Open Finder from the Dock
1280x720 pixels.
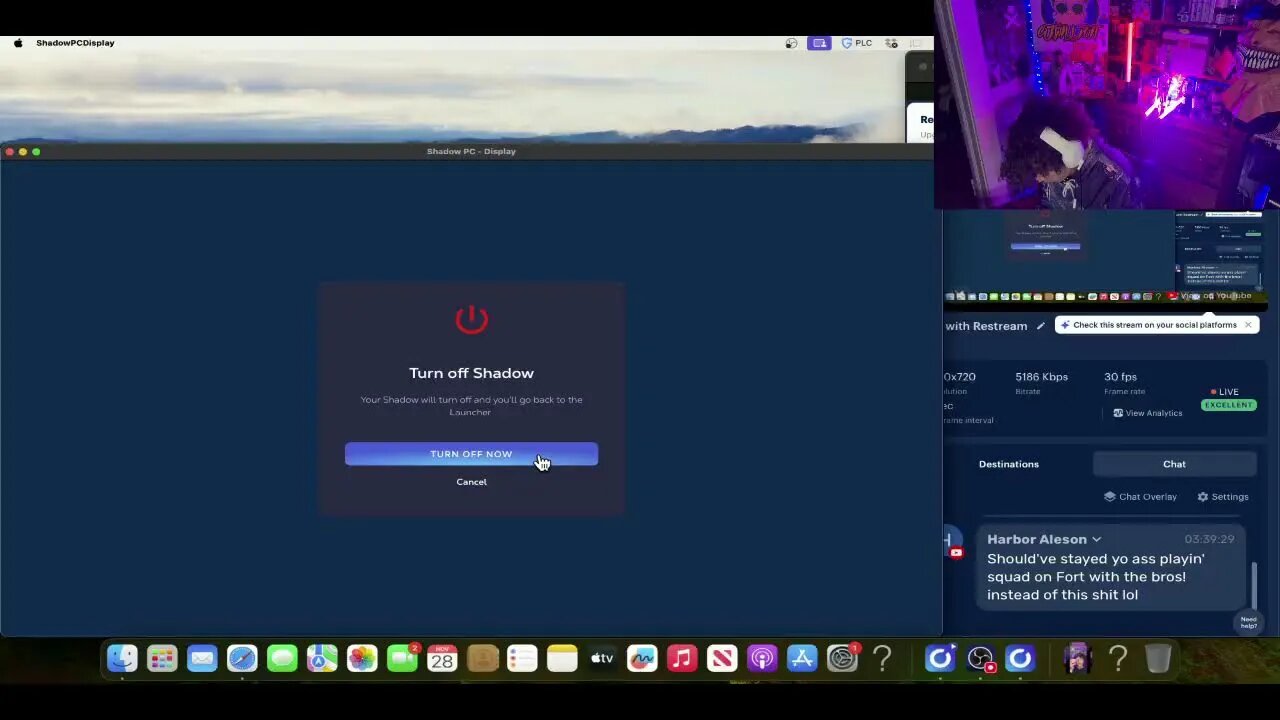(x=122, y=659)
